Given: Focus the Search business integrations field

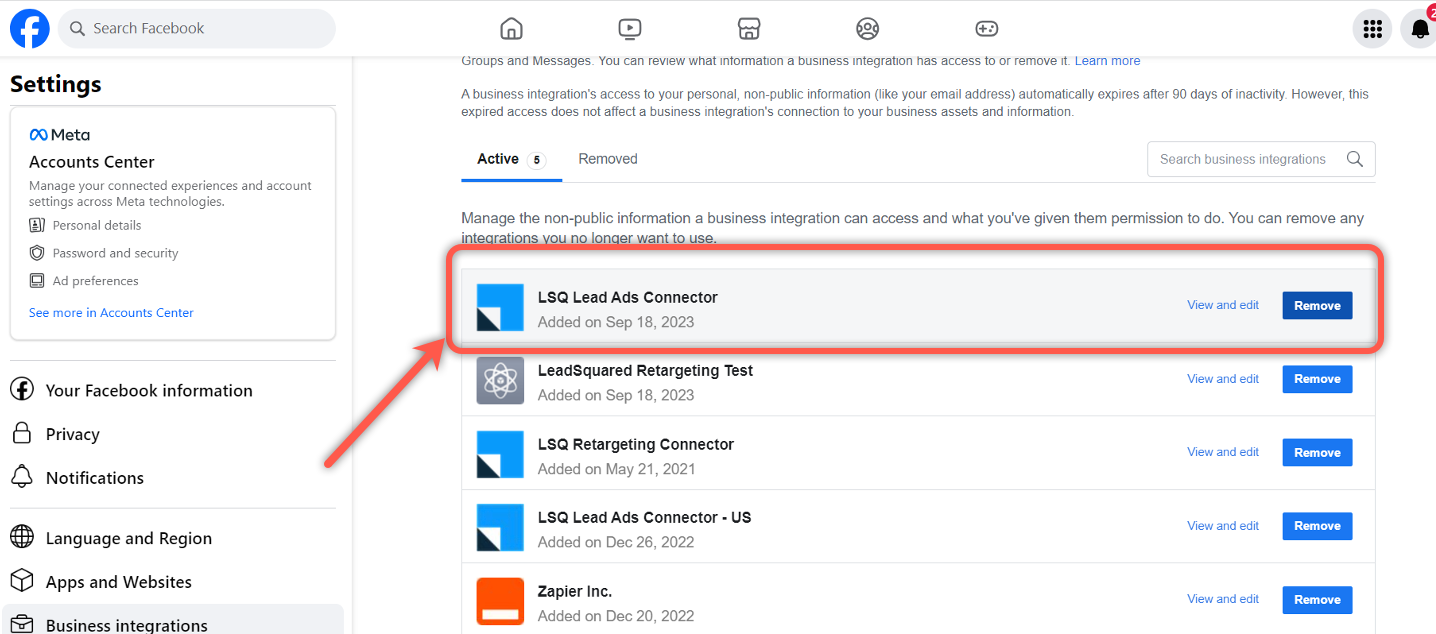Looking at the screenshot, I should coord(1243,159).
